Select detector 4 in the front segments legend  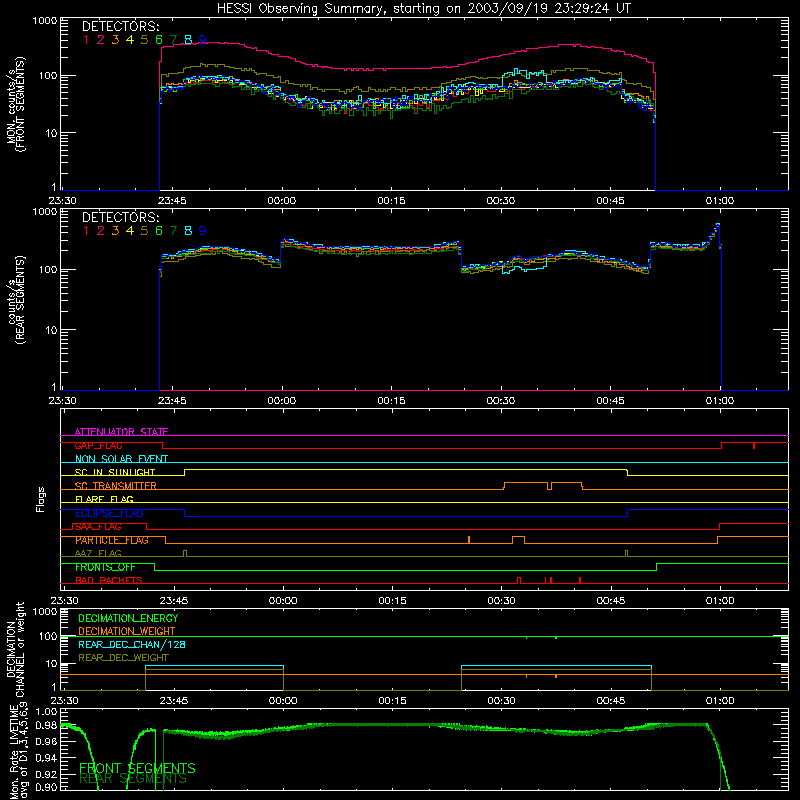(130, 40)
